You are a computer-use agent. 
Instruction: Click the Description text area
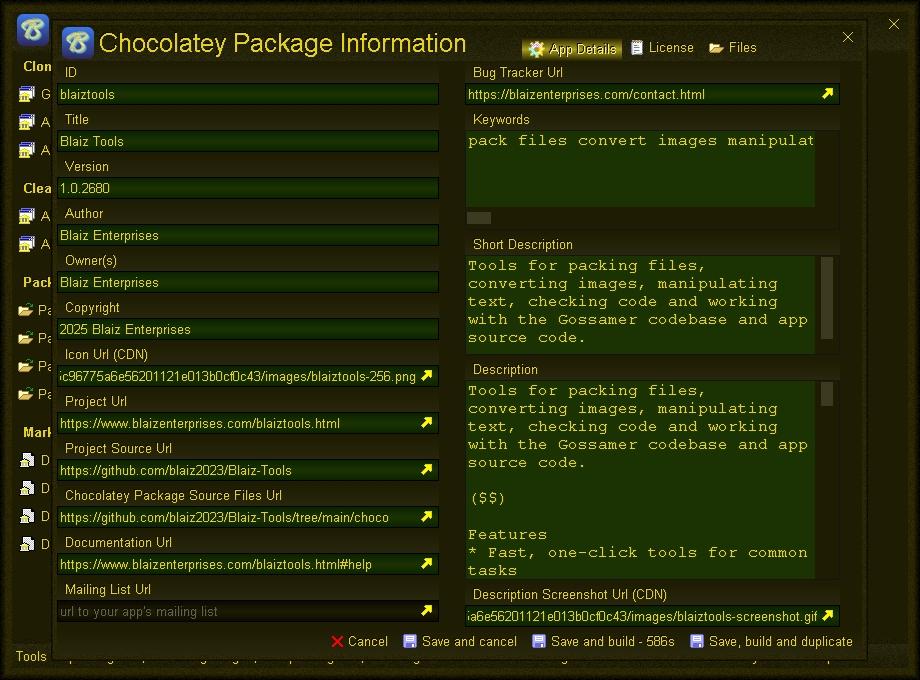click(x=640, y=479)
